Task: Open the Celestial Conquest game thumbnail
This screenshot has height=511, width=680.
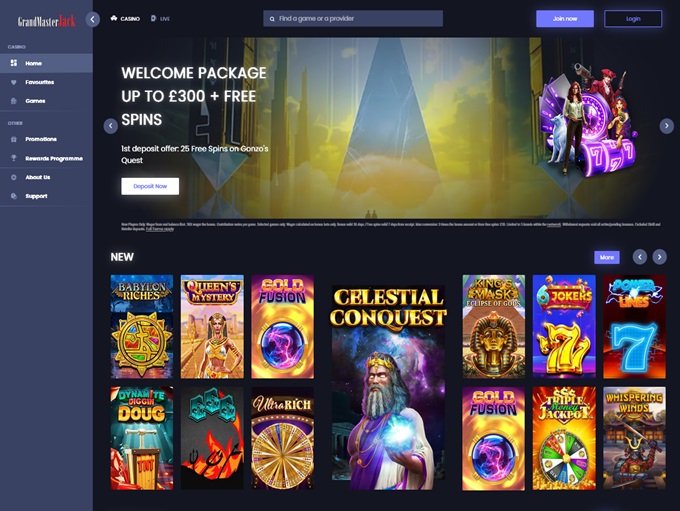Action: point(389,388)
